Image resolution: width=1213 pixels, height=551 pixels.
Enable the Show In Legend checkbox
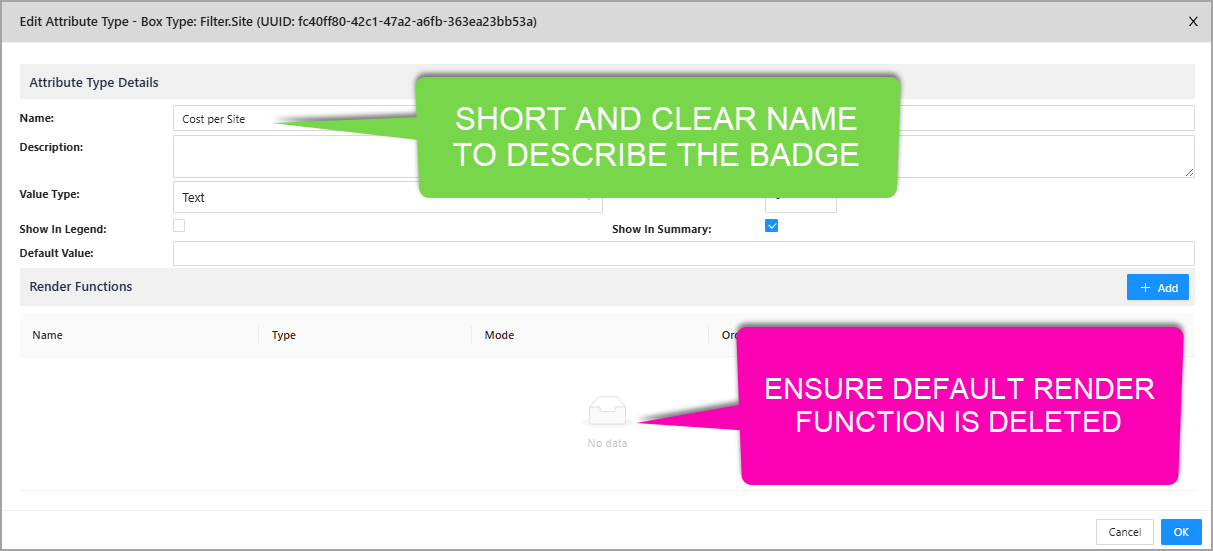179,226
